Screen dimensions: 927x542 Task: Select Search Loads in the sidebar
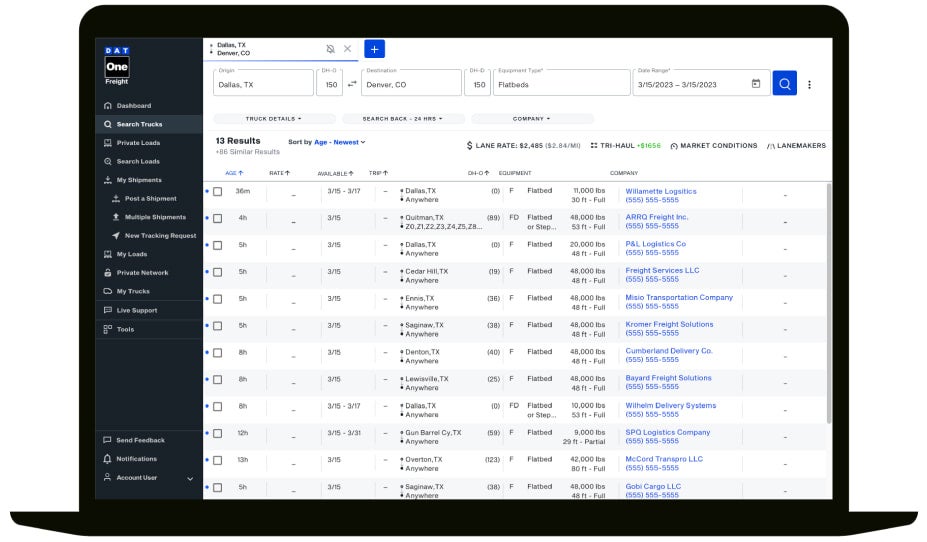click(149, 161)
